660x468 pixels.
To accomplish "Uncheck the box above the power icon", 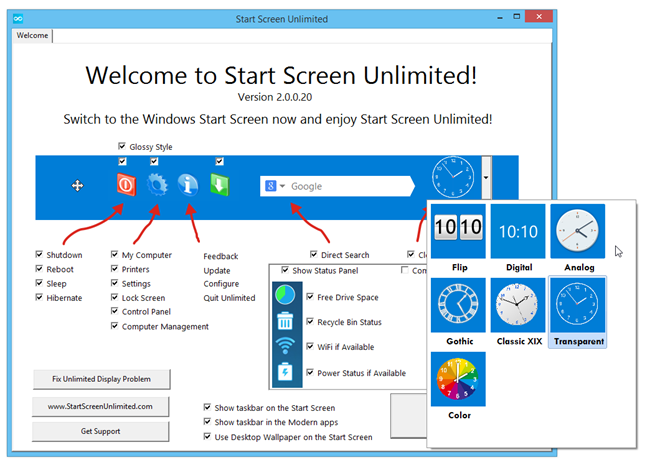I will pos(122,161).
